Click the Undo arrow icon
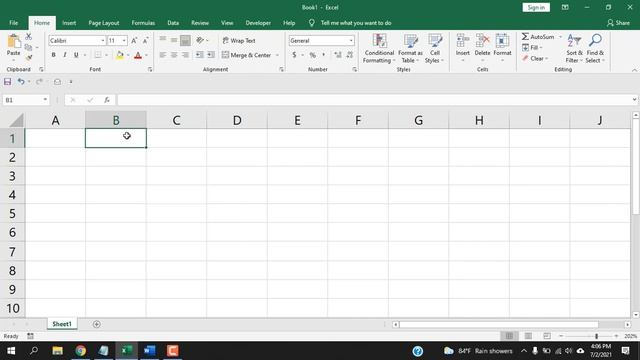The image size is (640, 360). 20,82
